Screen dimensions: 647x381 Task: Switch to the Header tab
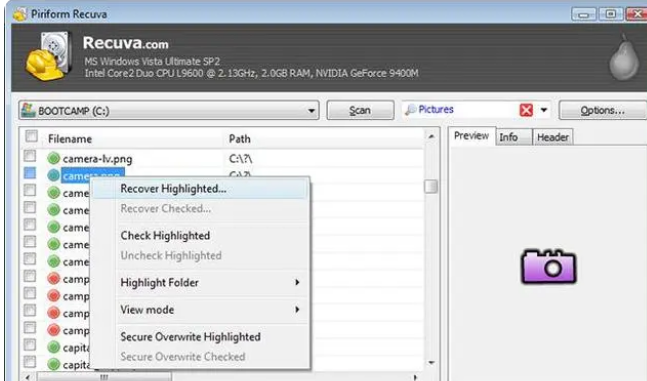[x=553, y=137]
